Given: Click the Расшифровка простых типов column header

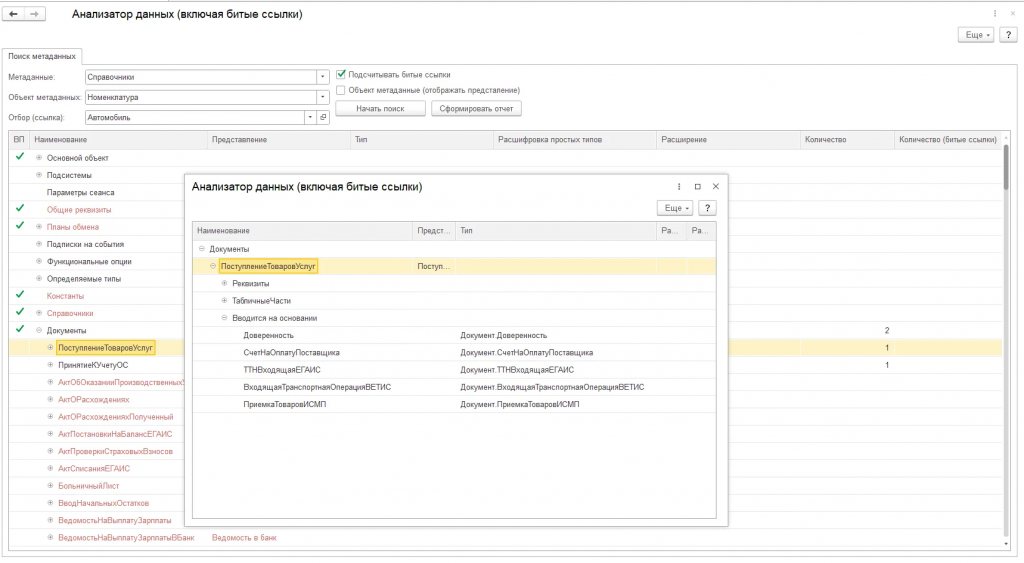Looking at the screenshot, I should (575, 140).
